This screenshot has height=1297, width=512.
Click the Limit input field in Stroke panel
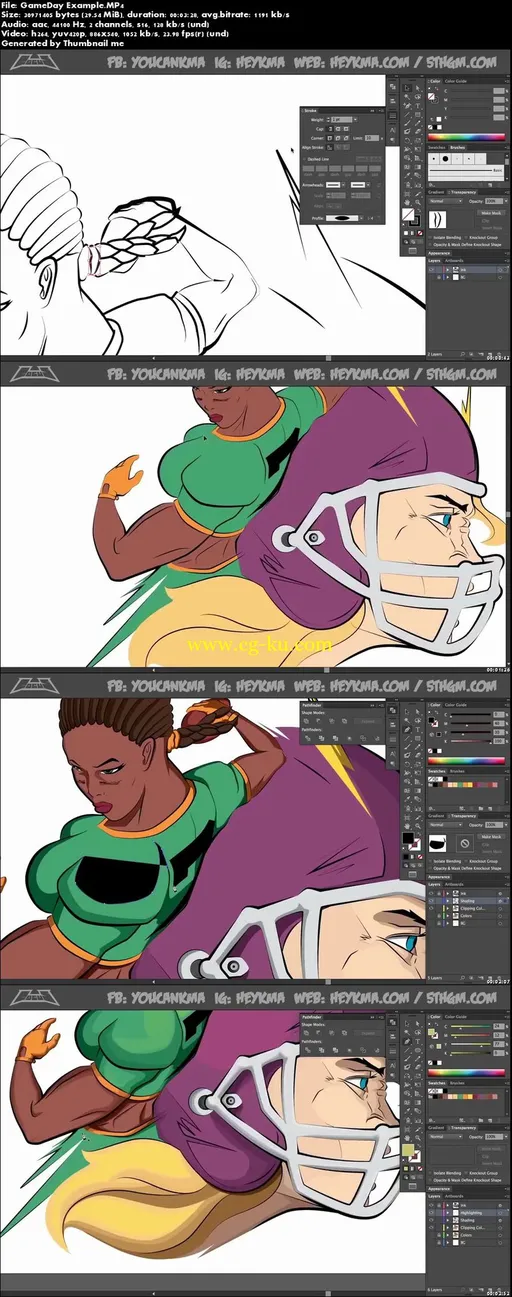[x=372, y=138]
